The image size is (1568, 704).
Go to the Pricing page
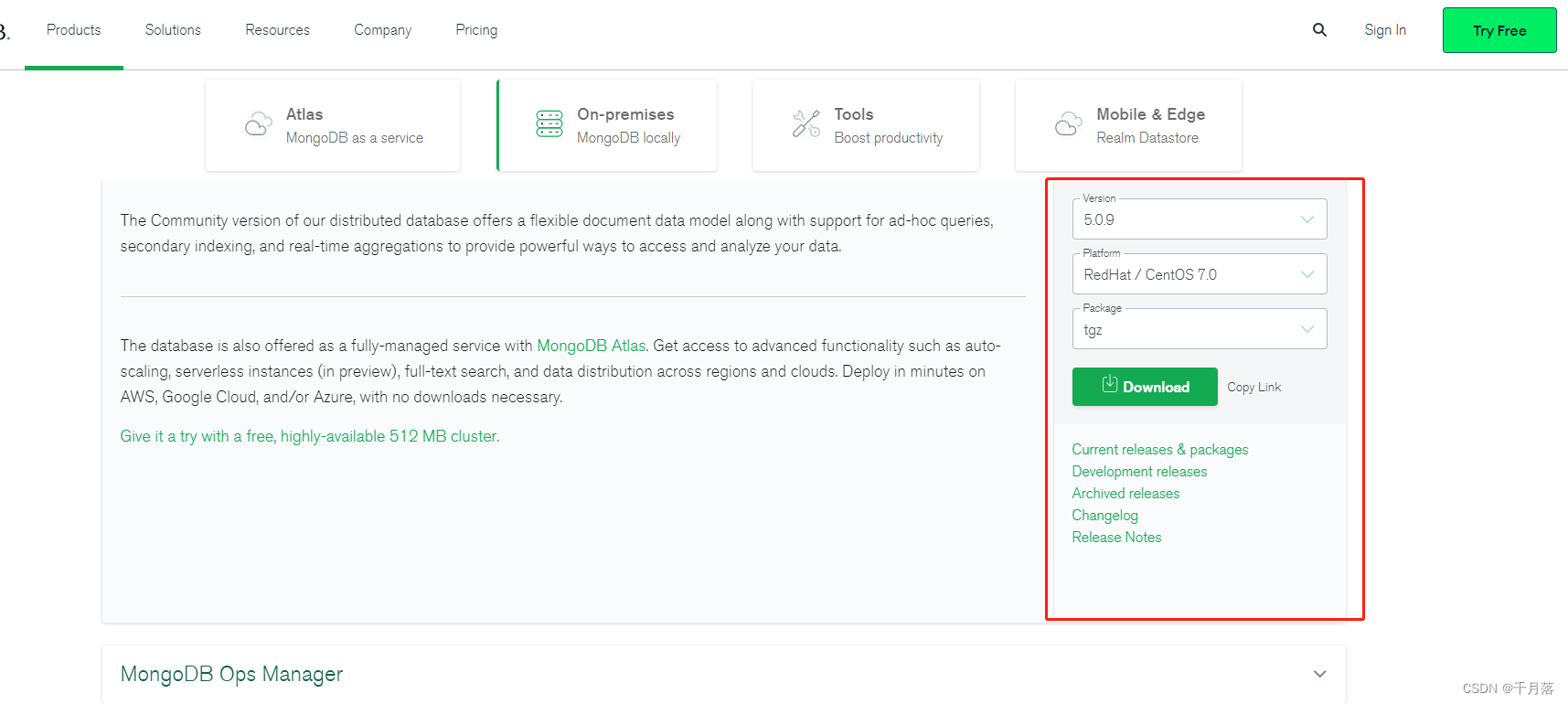pyautogui.click(x=476, y=30)
